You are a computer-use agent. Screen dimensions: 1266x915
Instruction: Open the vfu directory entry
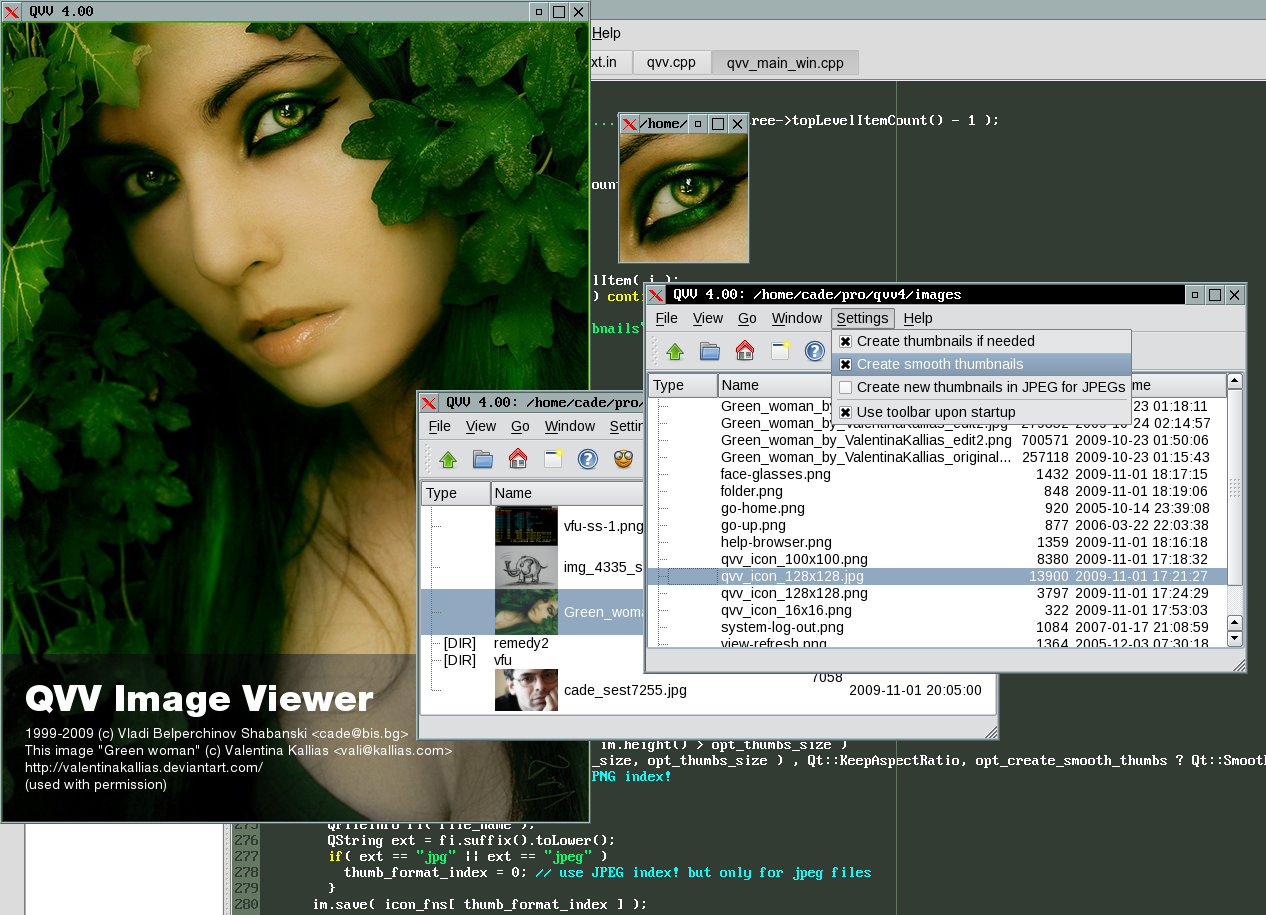pos(503,660)
